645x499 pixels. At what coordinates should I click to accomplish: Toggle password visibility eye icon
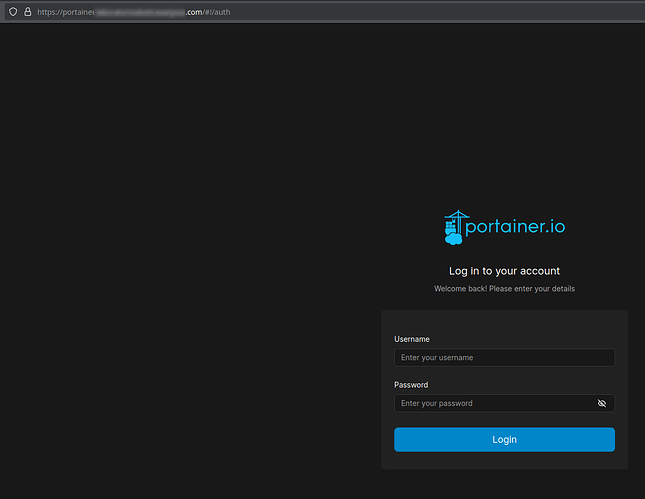click(x=602, y=403)
